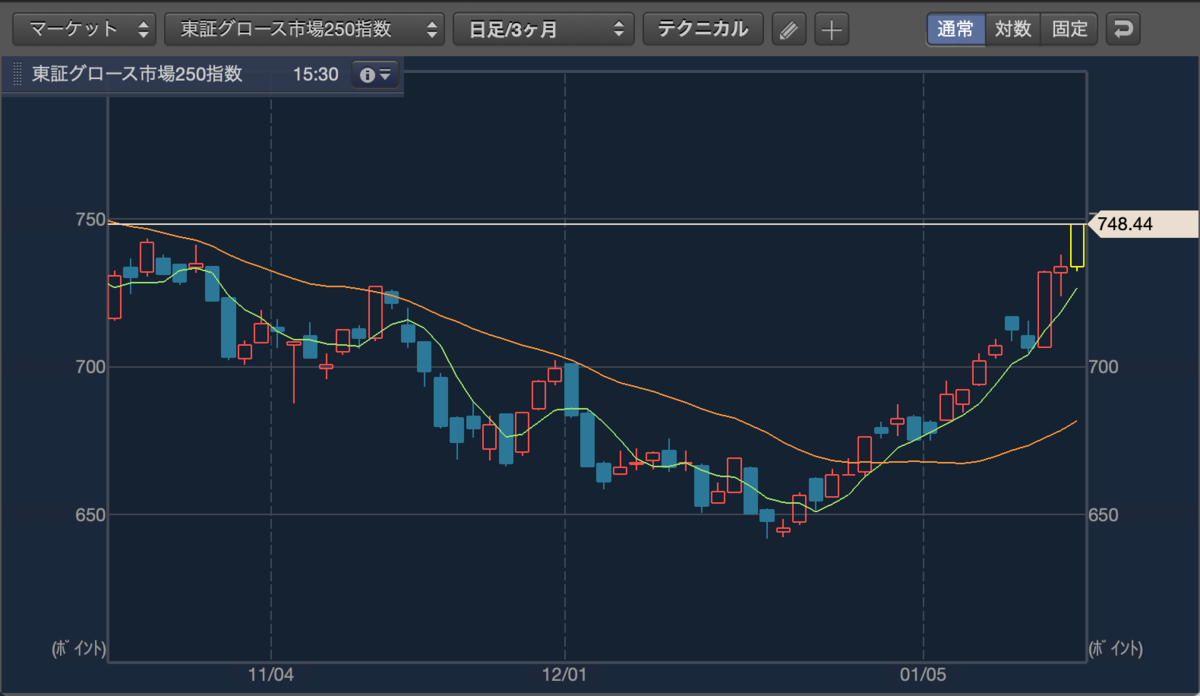Click the 11/04 date axis label

click(271, 675)
